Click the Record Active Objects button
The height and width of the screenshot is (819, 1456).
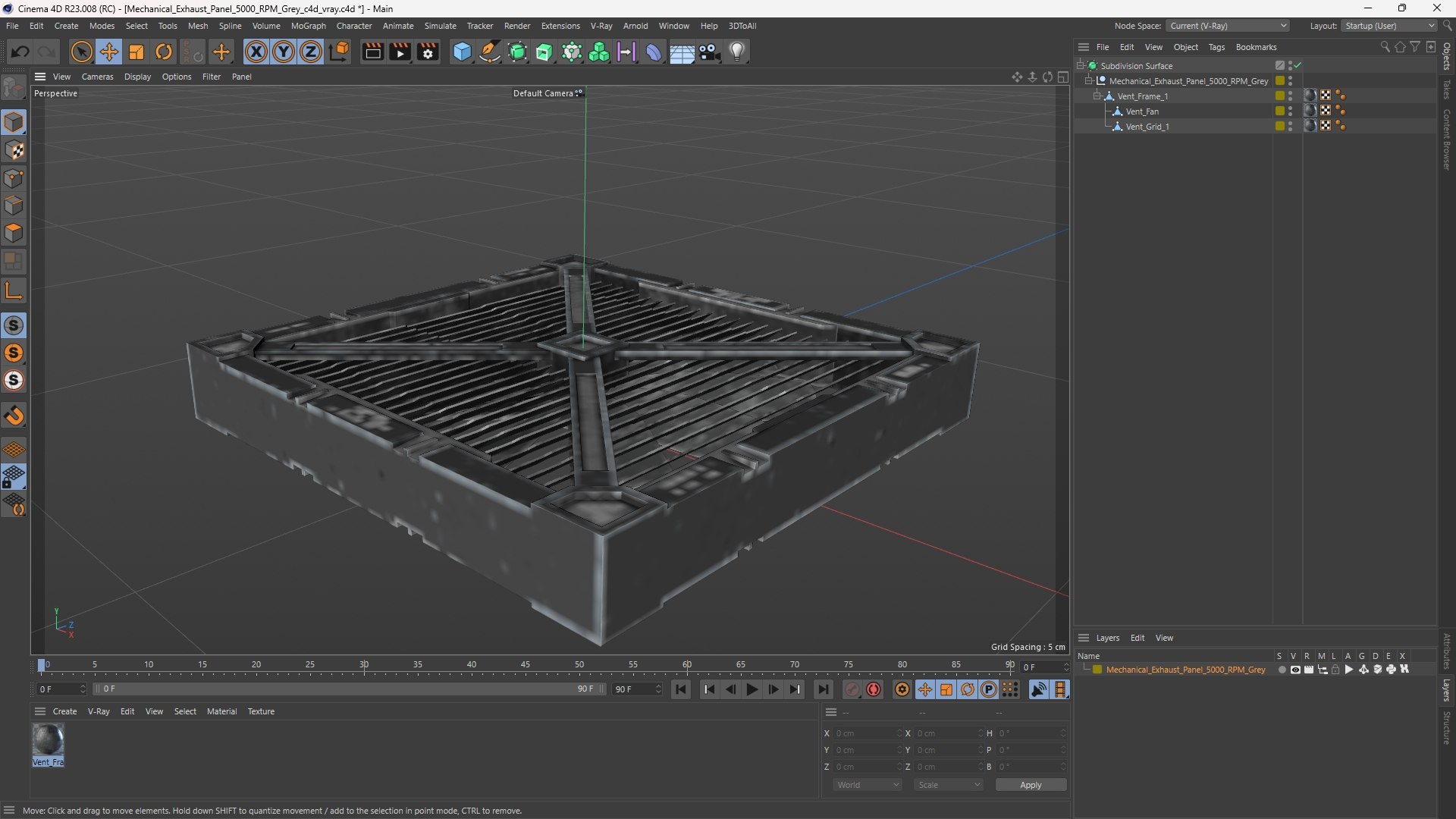(x=852, y=689)
